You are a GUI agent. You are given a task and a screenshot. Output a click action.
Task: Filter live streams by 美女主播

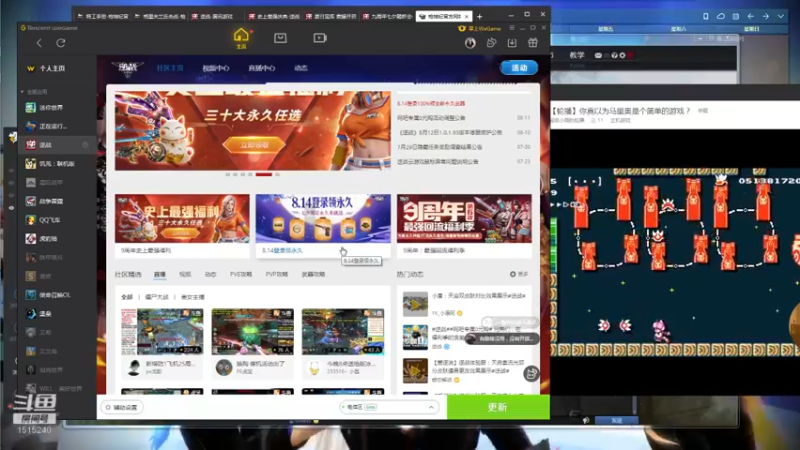[x=192, y=297]
